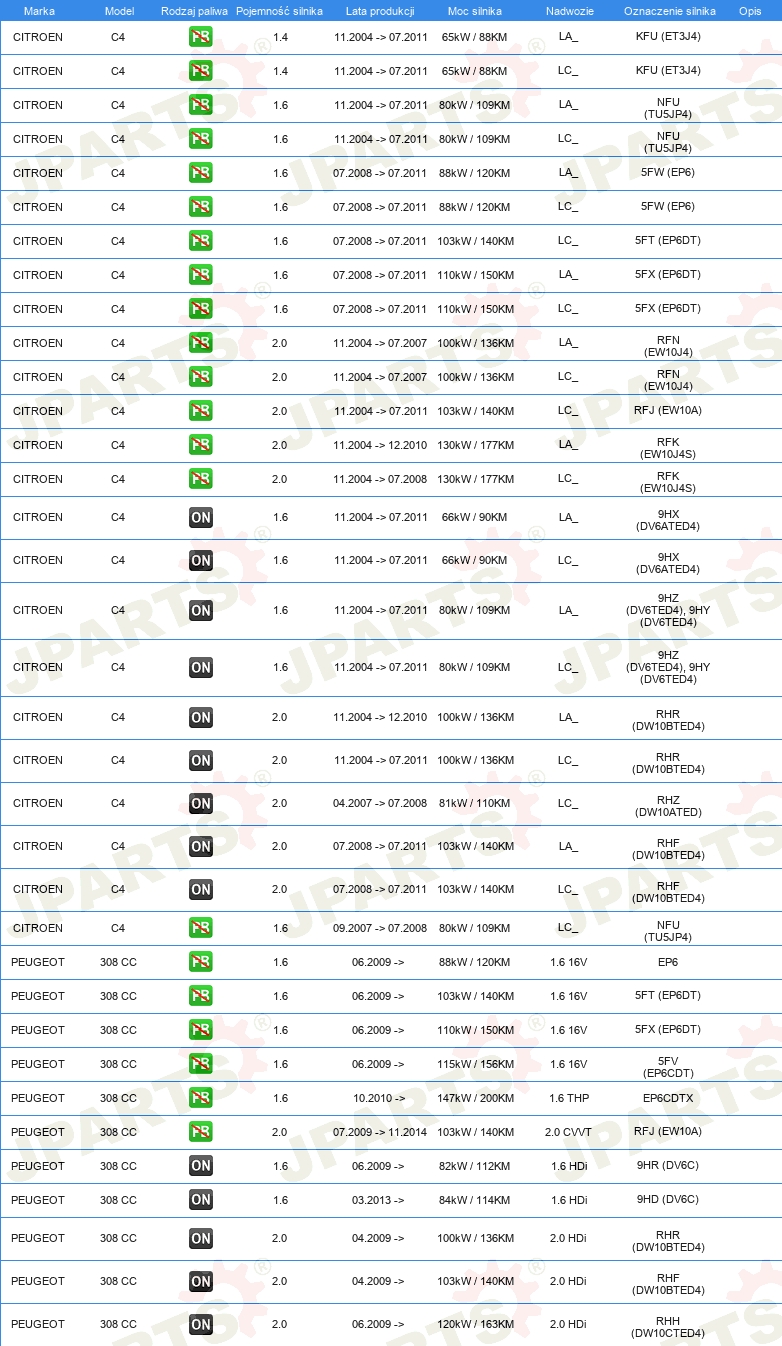Click petrol icon in Citroen C4 RFJ row
Image resolution: width=782 pixels, height=1346 pixels.
pos(200,411)
